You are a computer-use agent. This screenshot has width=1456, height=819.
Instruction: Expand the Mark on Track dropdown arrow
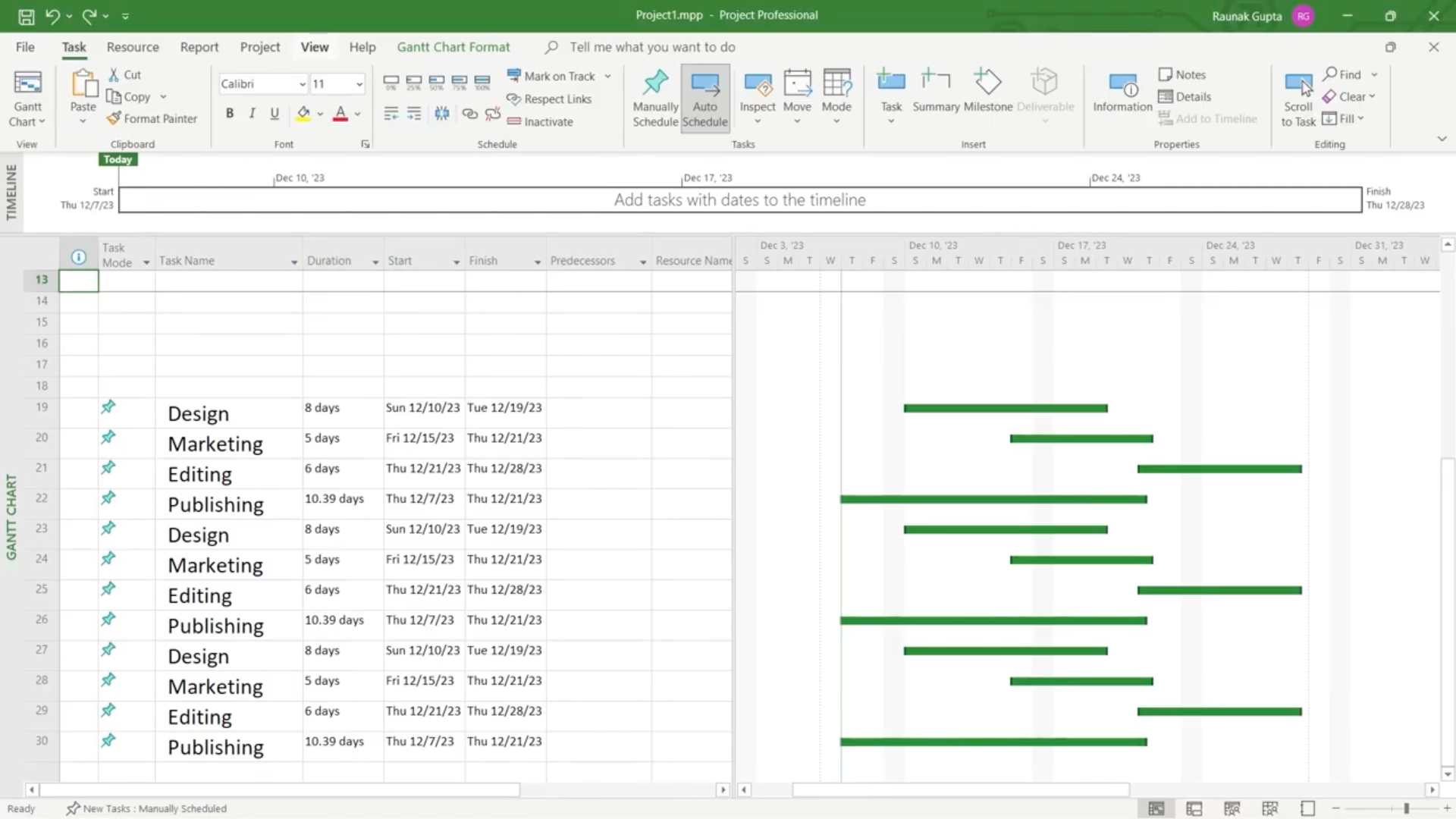pos(607,77)
